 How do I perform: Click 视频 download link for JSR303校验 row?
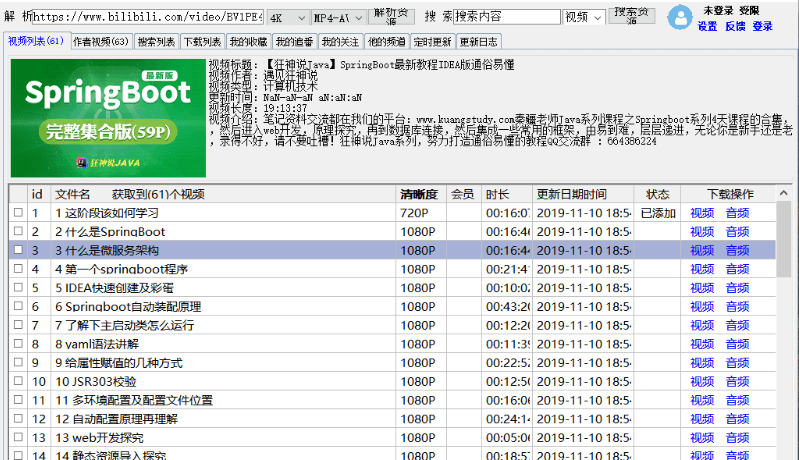click(702, 382)
